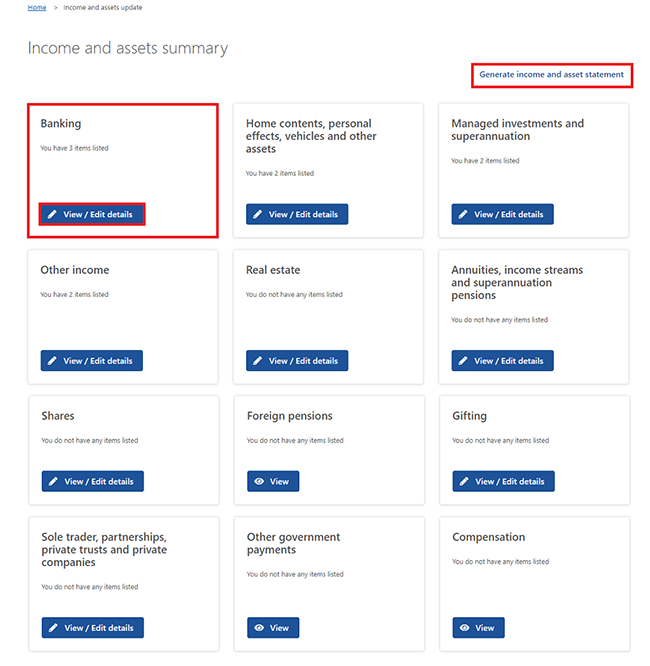Edit Sole trader, partnerships details
Viewport: 650px width, 666px height.
coord(93,628)
